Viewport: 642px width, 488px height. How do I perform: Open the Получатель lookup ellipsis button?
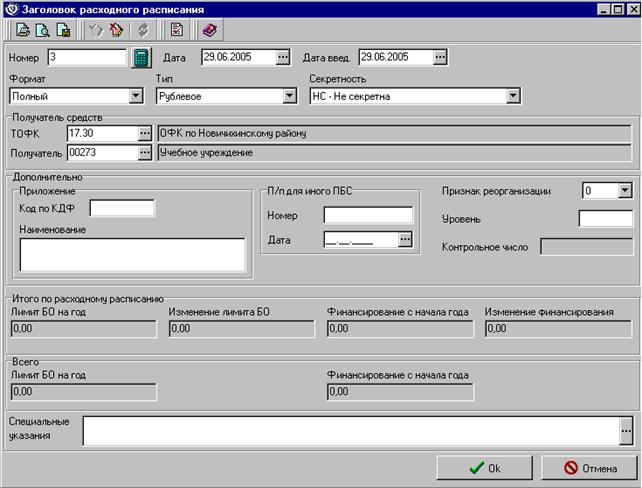pos(145,153)
